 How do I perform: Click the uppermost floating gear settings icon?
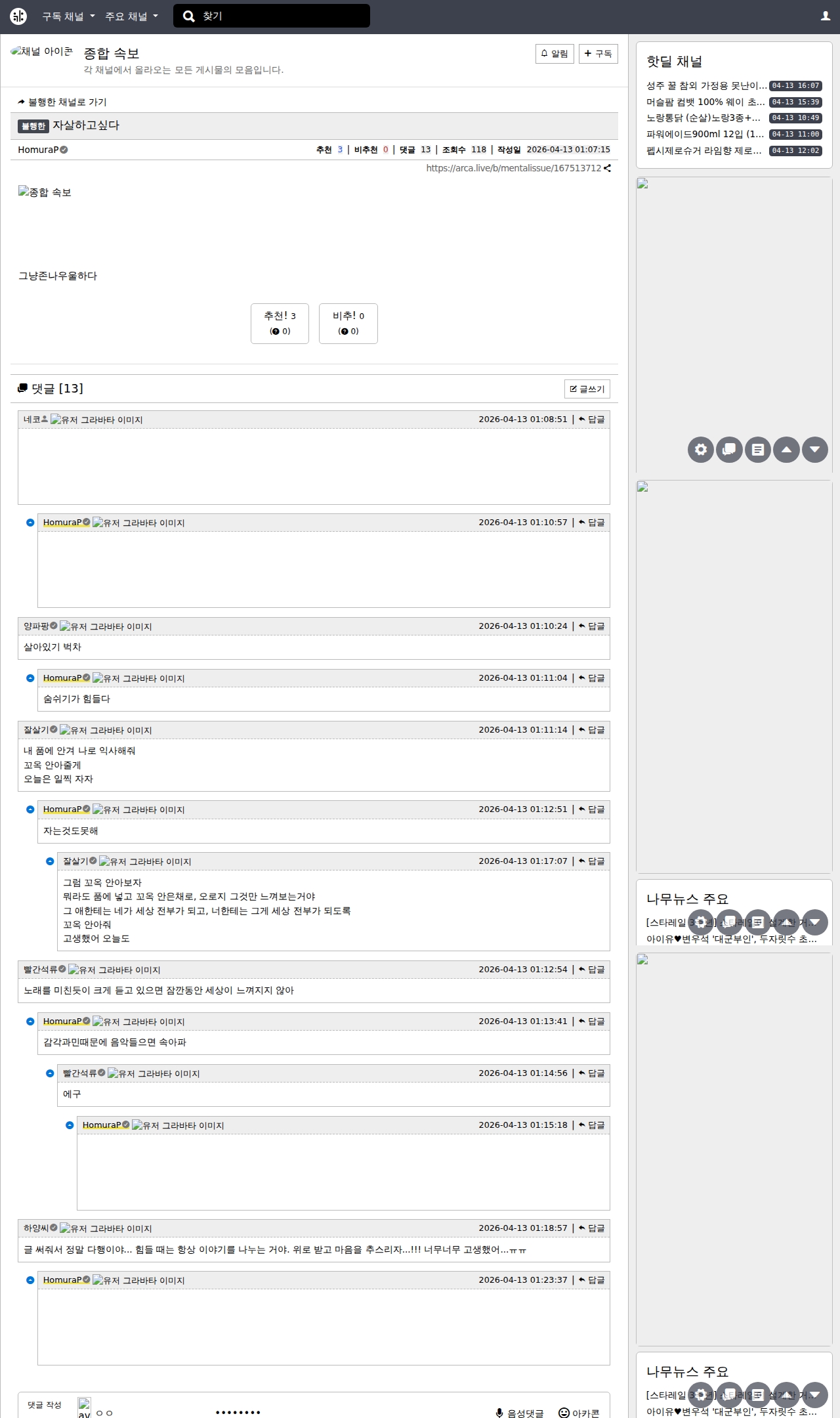pos(700,450)
